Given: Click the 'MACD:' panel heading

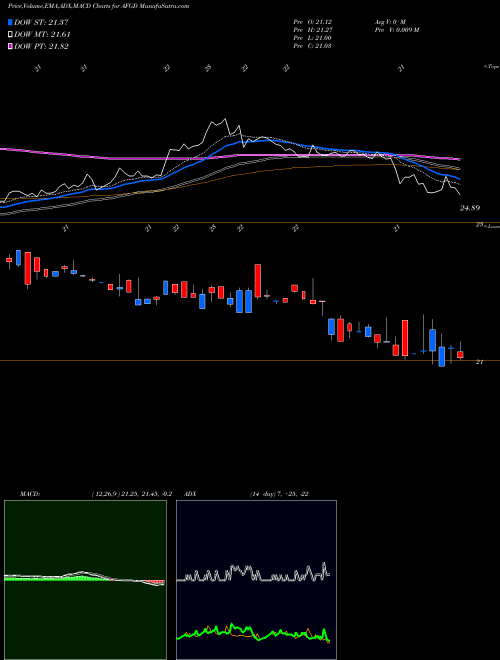Looking at the screenshot, I should [30, 494].
